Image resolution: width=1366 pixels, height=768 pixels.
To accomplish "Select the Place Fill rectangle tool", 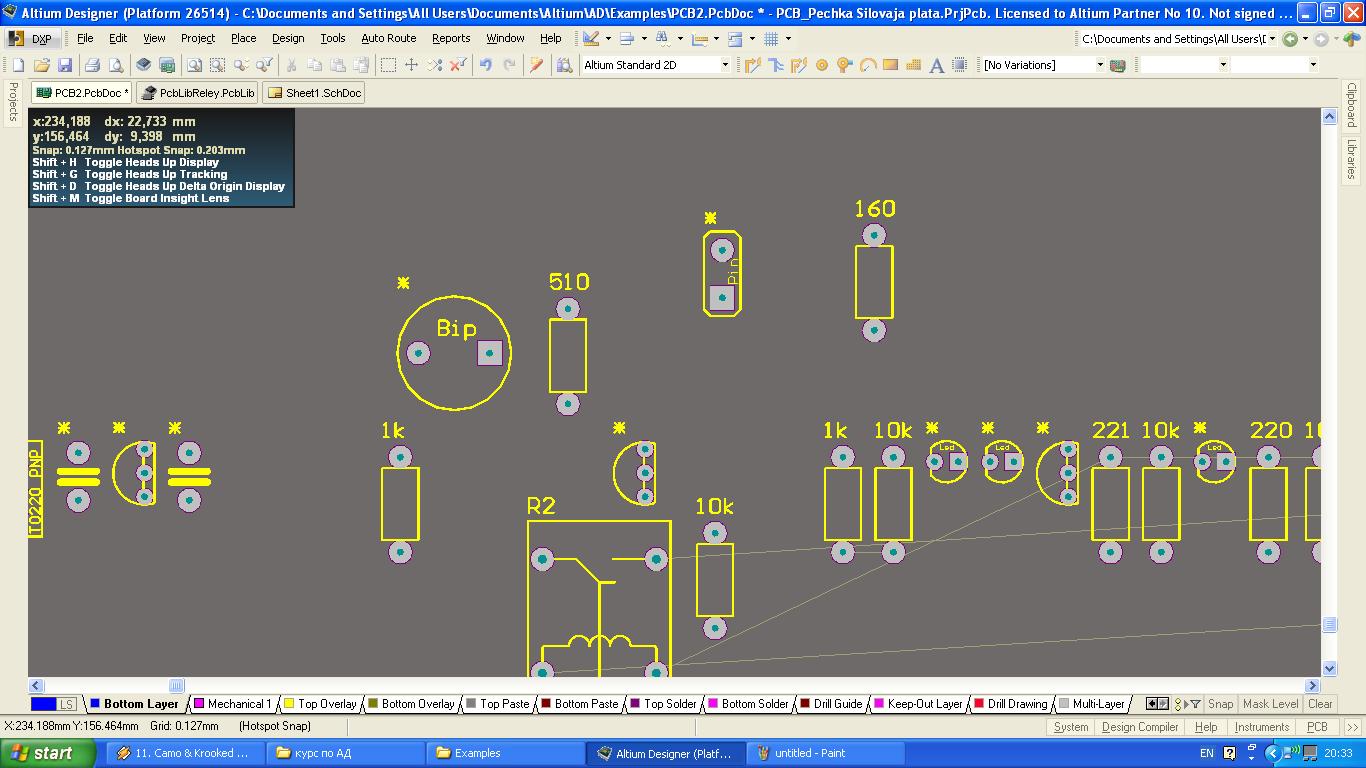I will tap(890, 65).
